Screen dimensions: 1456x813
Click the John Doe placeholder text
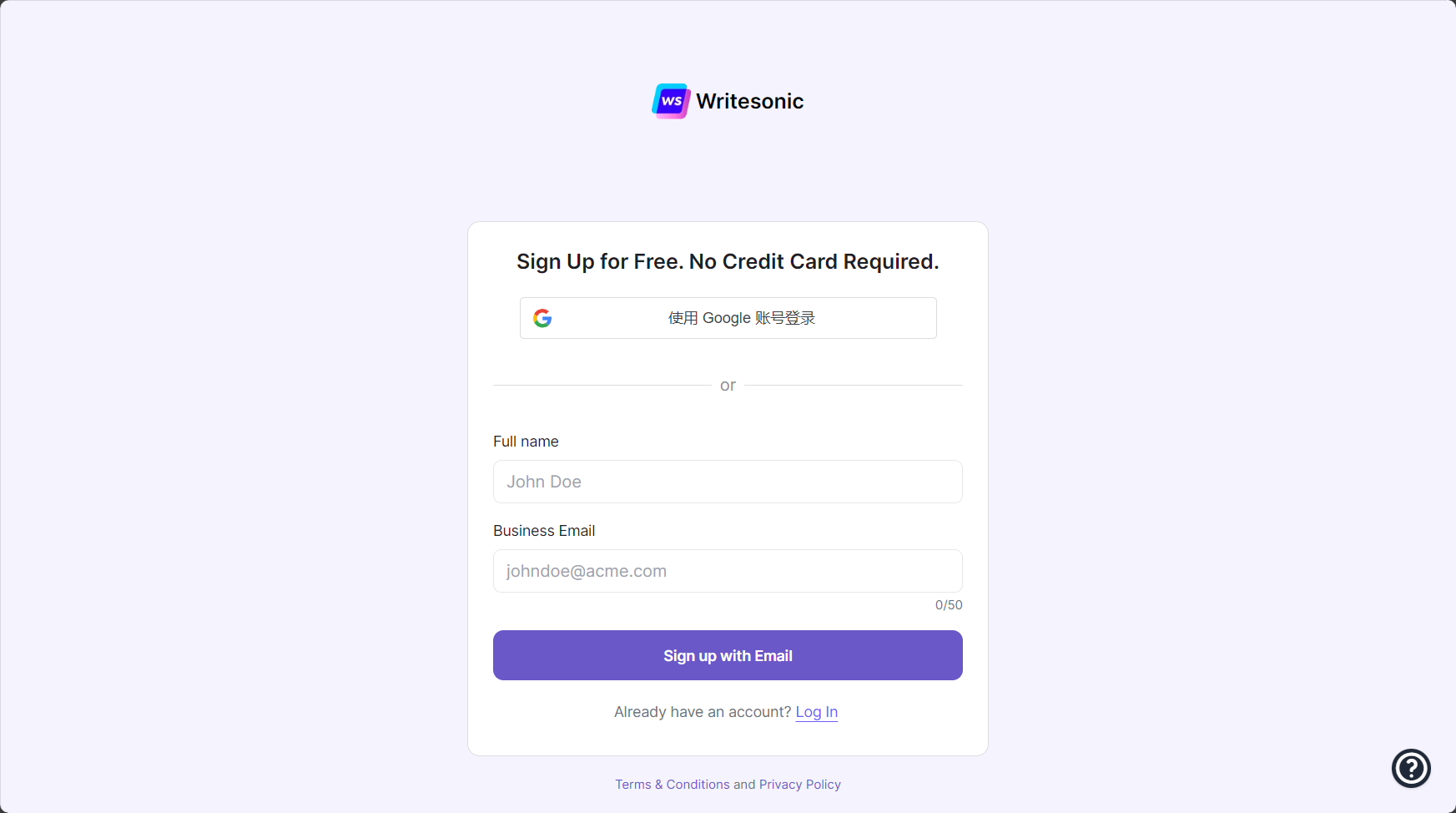(x=544, y=482)
